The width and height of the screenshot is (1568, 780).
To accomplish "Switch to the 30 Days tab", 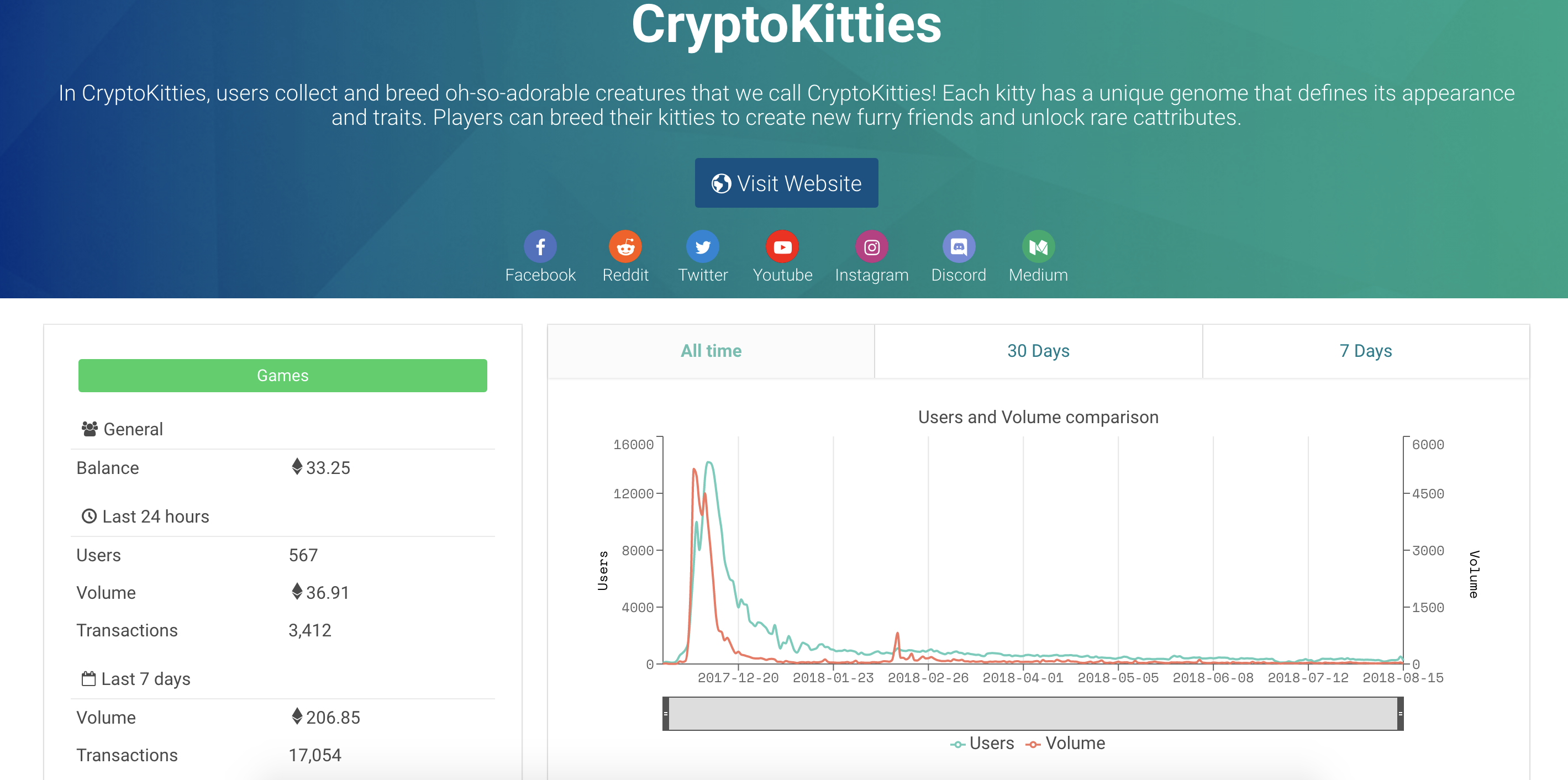I will click(1038, 350).
